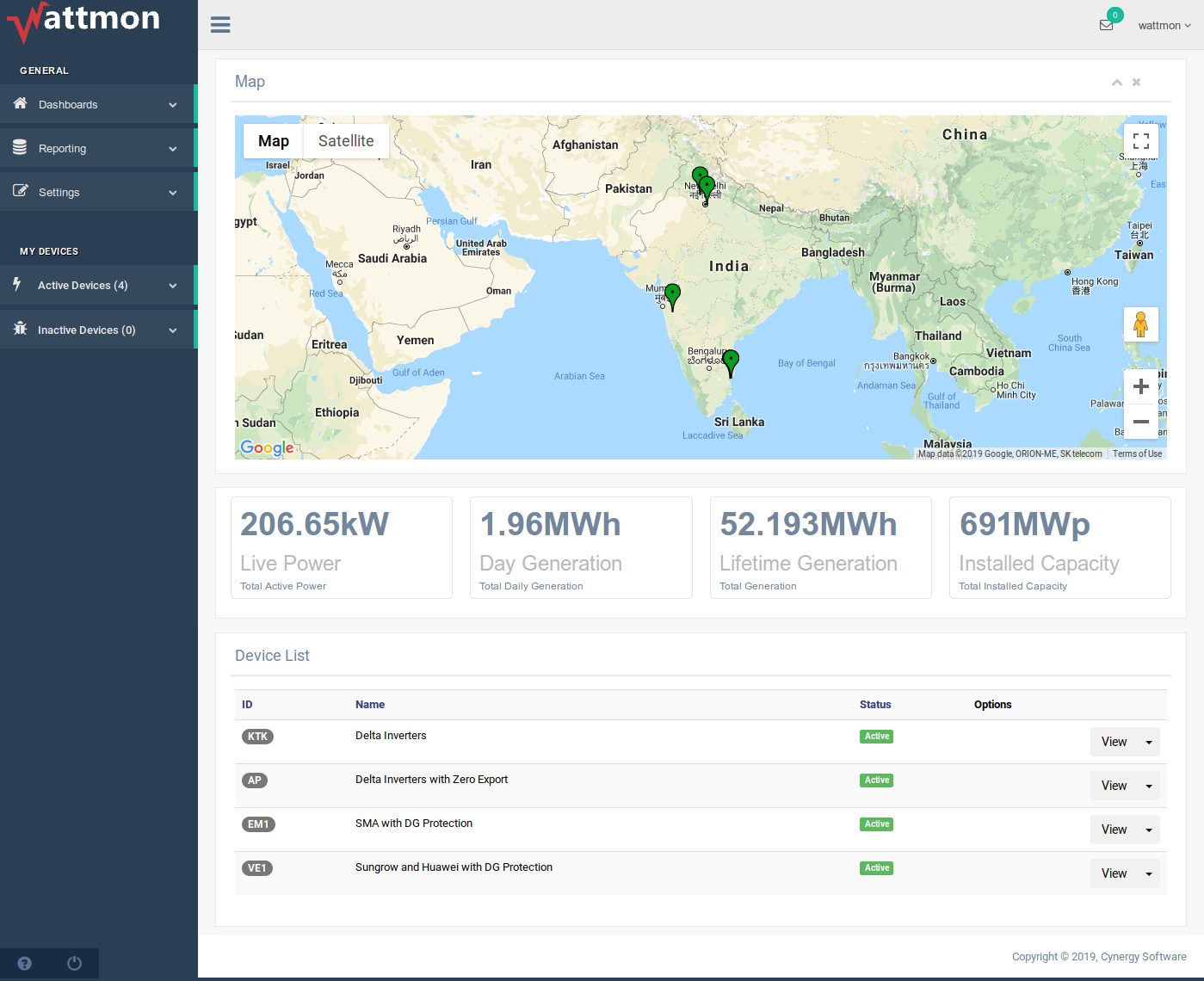Zoom in on the map
Image resolution: width=1204 pixels, height=981 pixels.
coord(1140,387)
